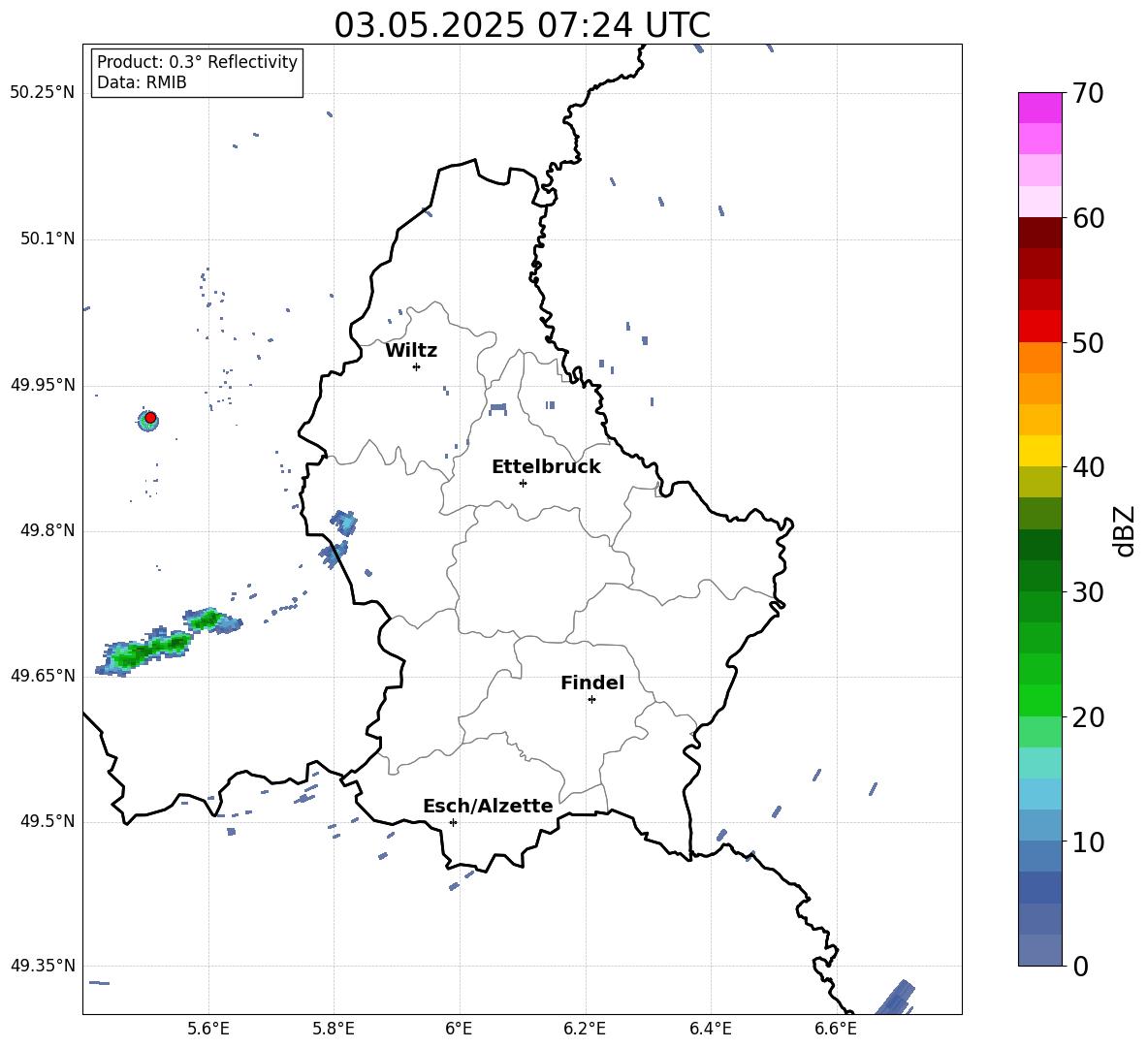Pick the dark maroon swatch below 60

[x=1039, y=233]
